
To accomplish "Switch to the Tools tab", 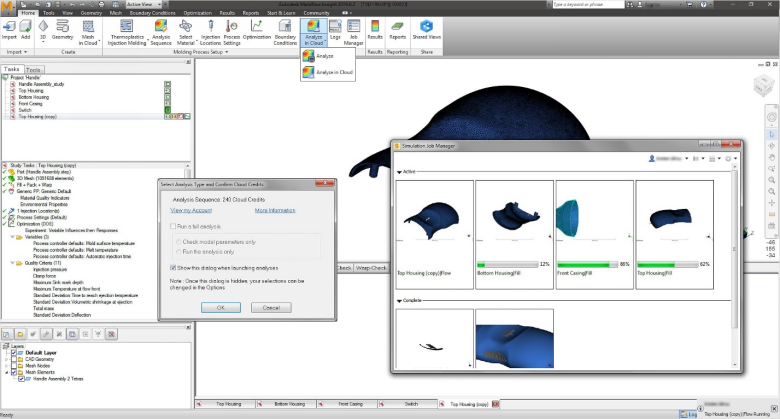I will pos(33,69).
